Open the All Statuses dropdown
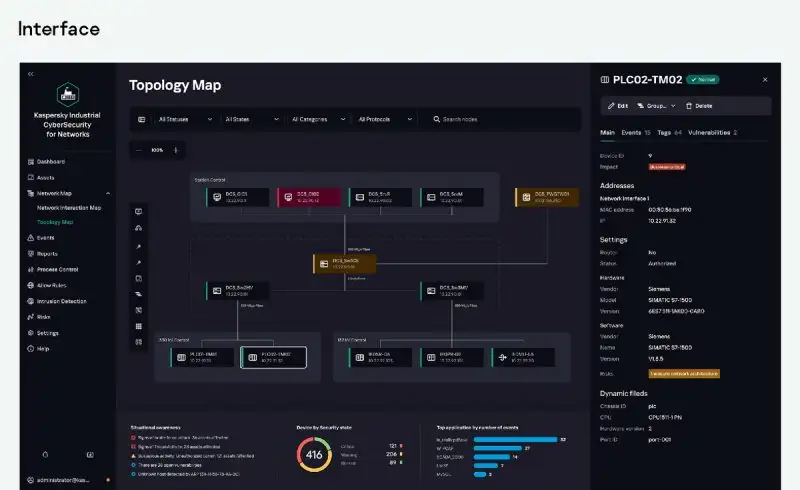The height and width of the screenshot is (490, 800). 185,119
